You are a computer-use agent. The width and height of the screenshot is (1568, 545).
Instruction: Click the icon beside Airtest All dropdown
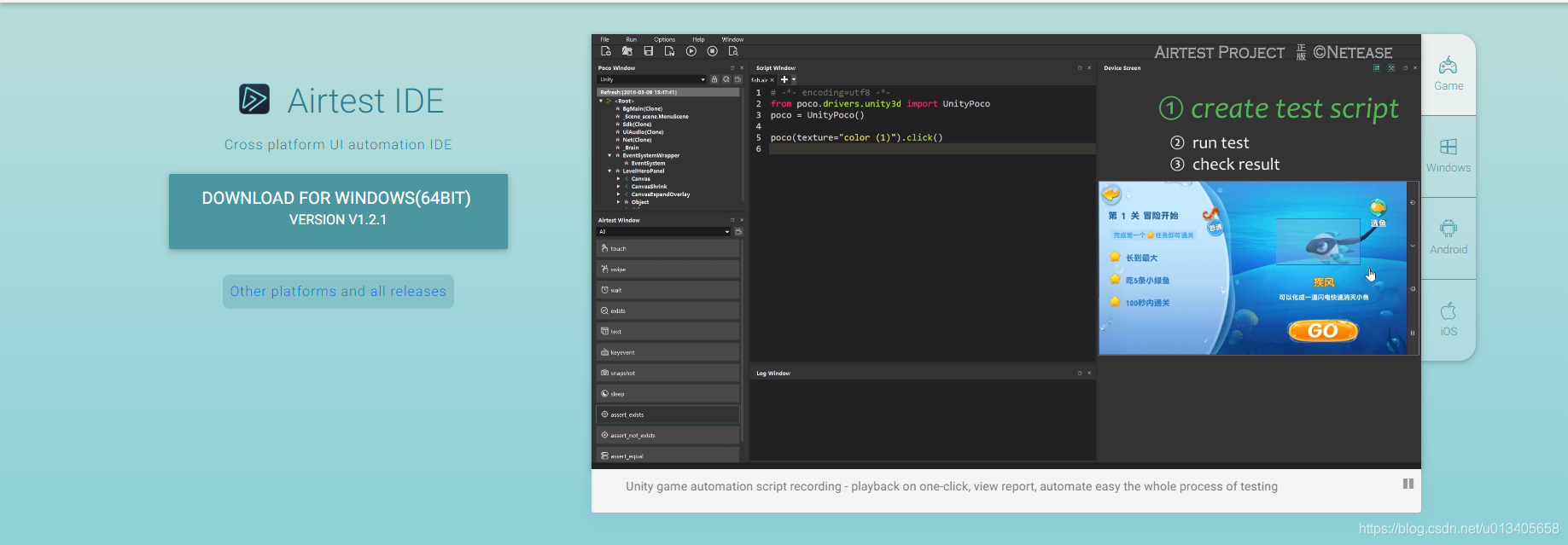pyautogui.click(x=738, y=232)
